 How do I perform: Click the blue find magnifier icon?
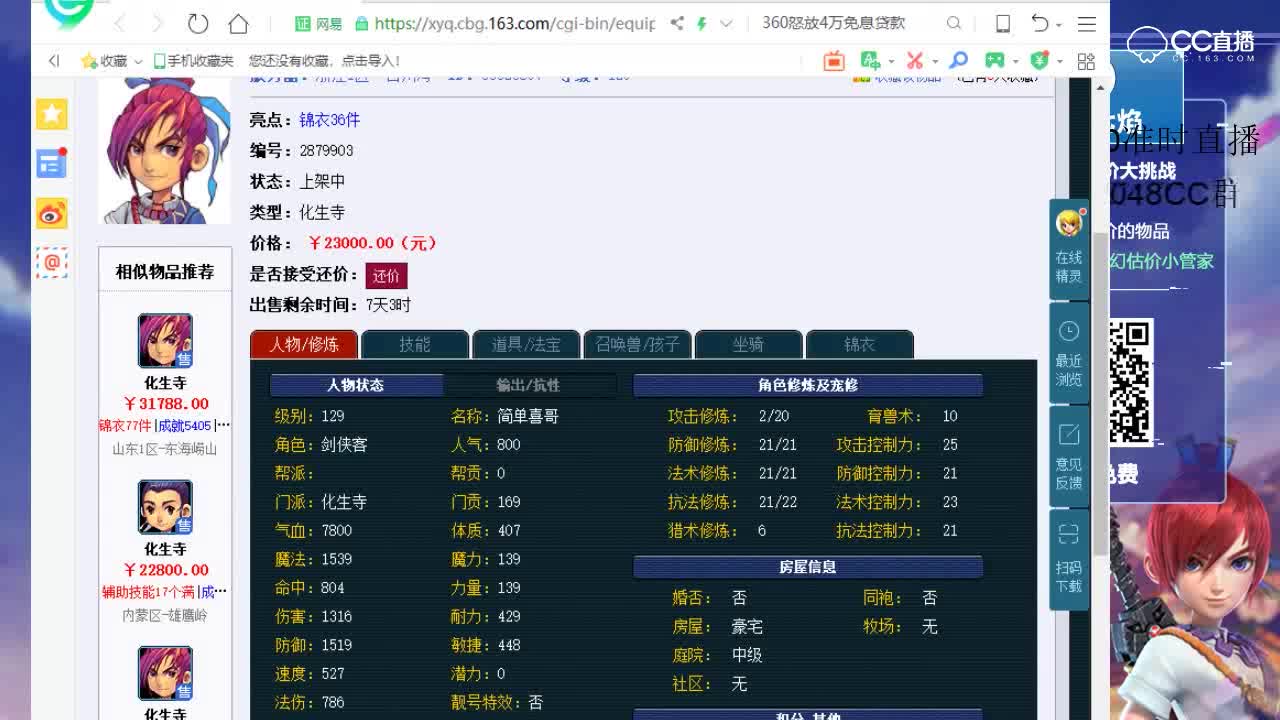[x=958, y=61]
